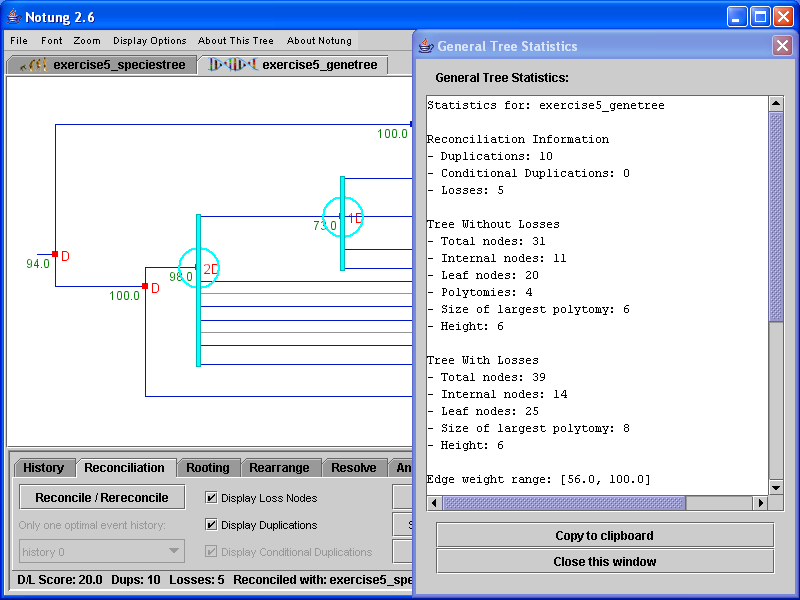The width and height of the screenshot is (800, 600).
Task: Click Java icon in Notung title bar
Action: tap(13, 17)
